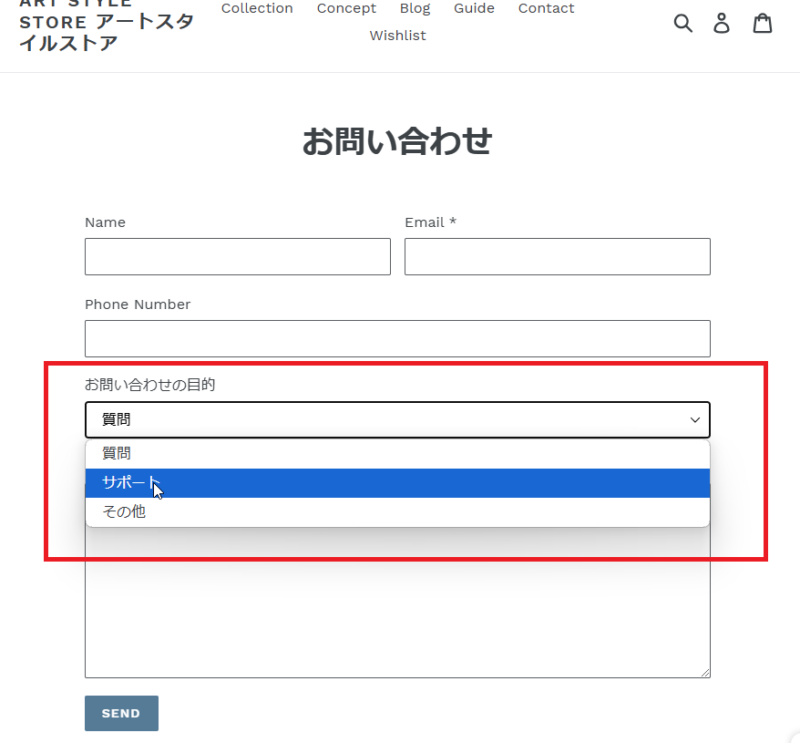The height and width of the screenshot is (743, 800).
Task: Open the Guide menu link
Action: [x=474, y=8]
